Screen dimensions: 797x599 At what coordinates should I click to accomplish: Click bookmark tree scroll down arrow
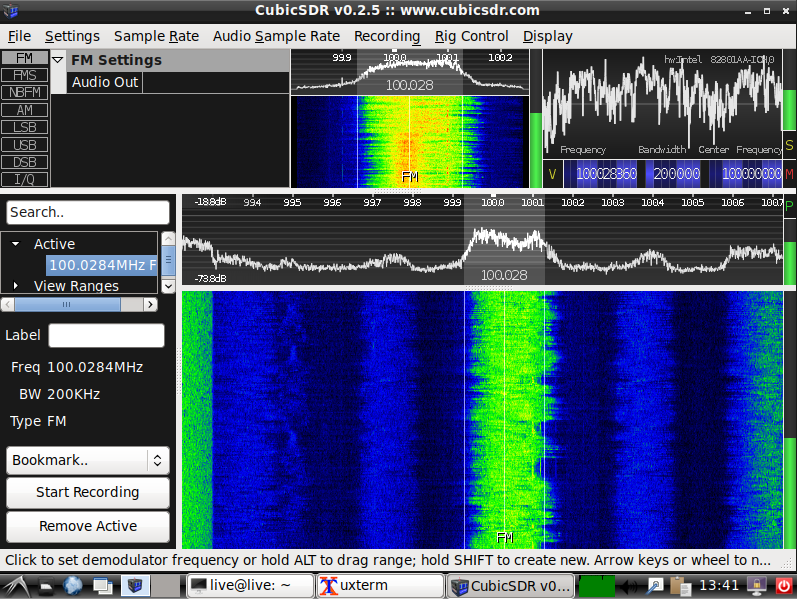[x=168, y=287]
